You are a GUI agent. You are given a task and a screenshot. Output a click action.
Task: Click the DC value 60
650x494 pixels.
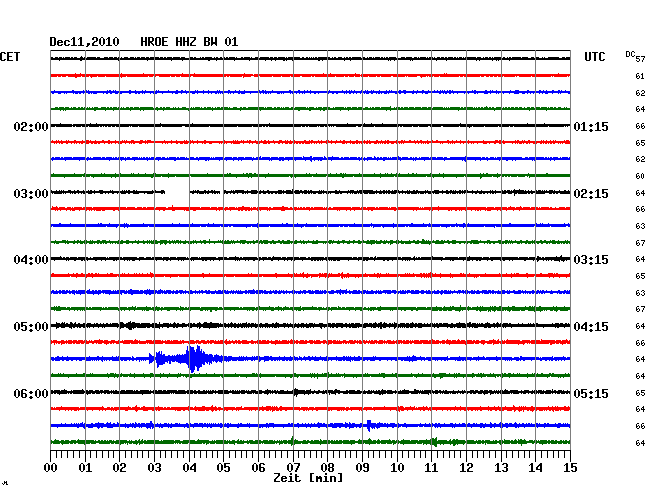pos(640,176)
